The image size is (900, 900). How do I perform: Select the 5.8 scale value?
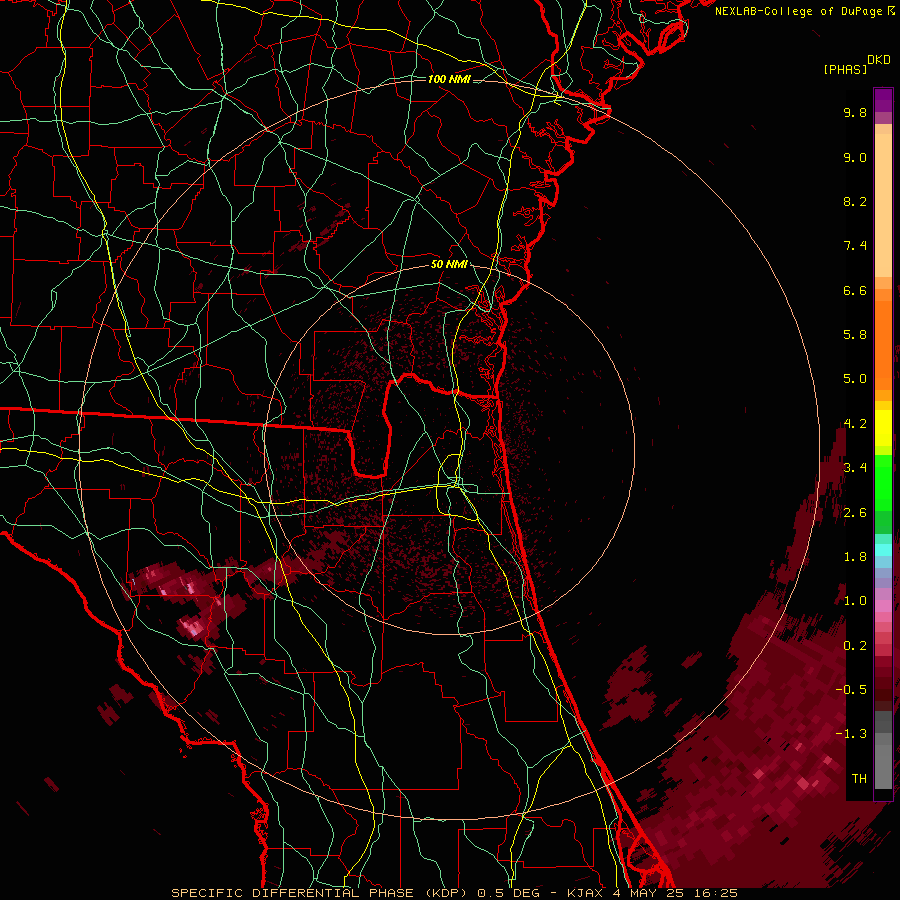point(855,335)
